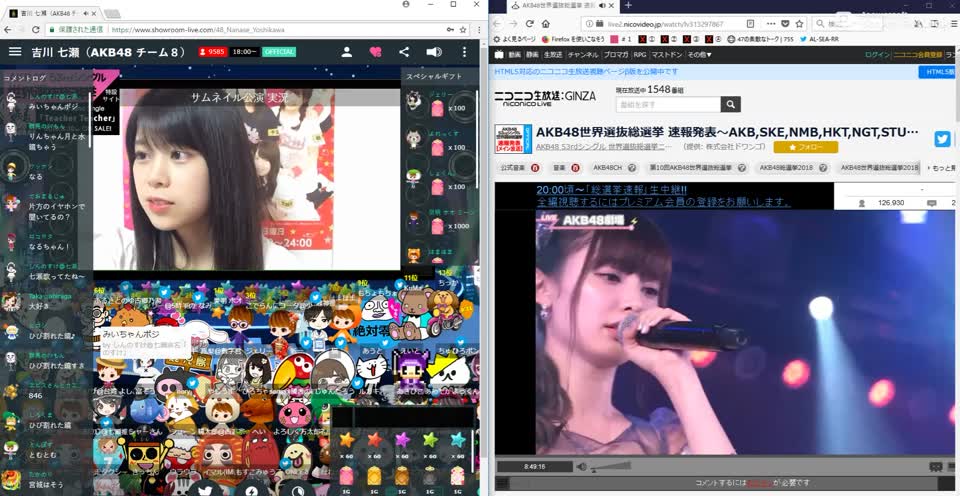Send the red star gift
960x496 pixels.
pyautogui.click(x=375, y=441)
